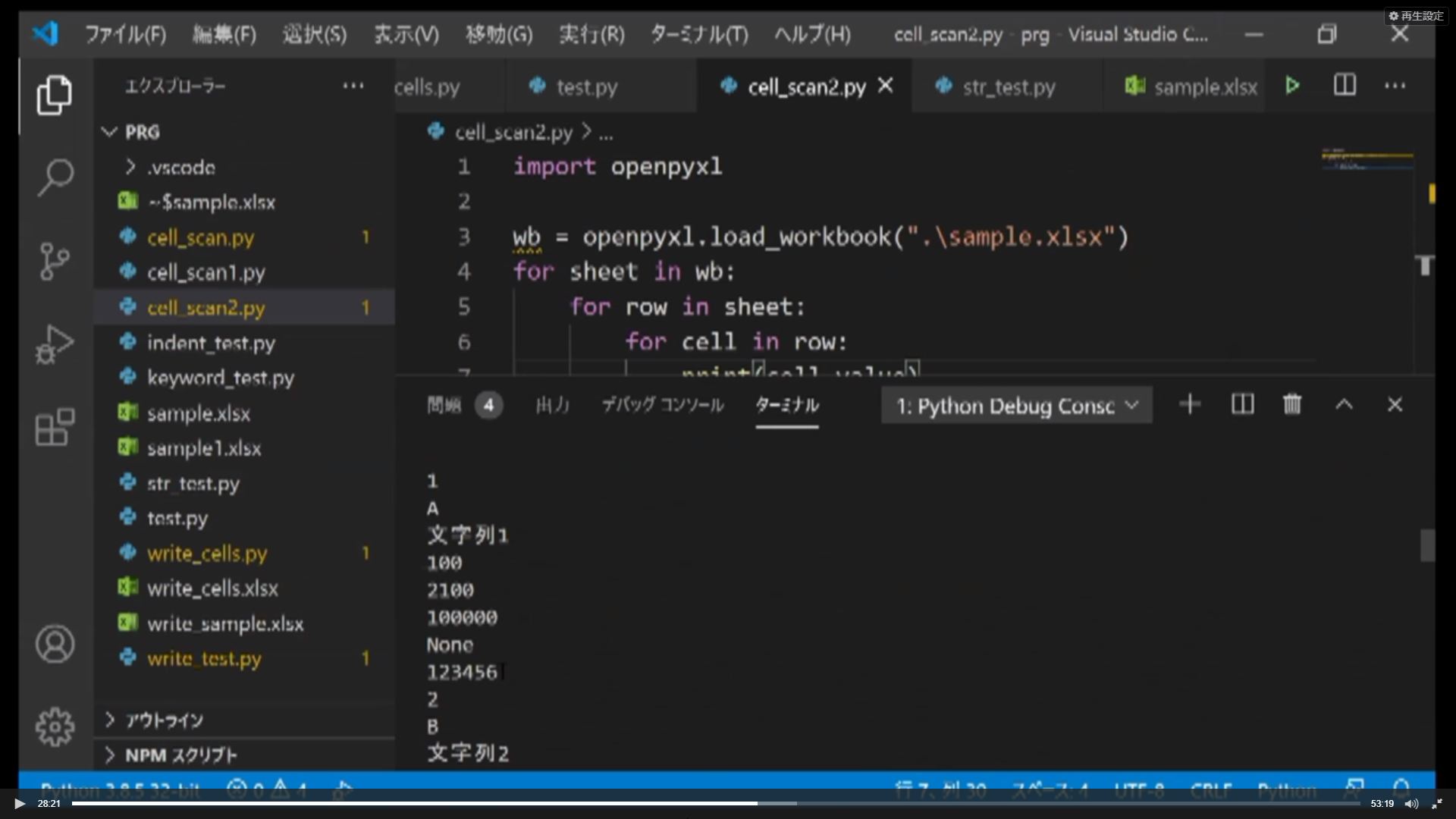The image size is (1456, 819).
Task: Click the video player play button
Action: pos(20,804)
